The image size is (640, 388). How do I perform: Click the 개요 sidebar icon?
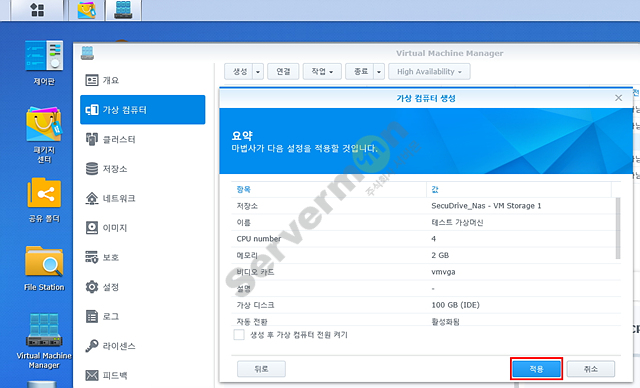click(x=92, y=80)
